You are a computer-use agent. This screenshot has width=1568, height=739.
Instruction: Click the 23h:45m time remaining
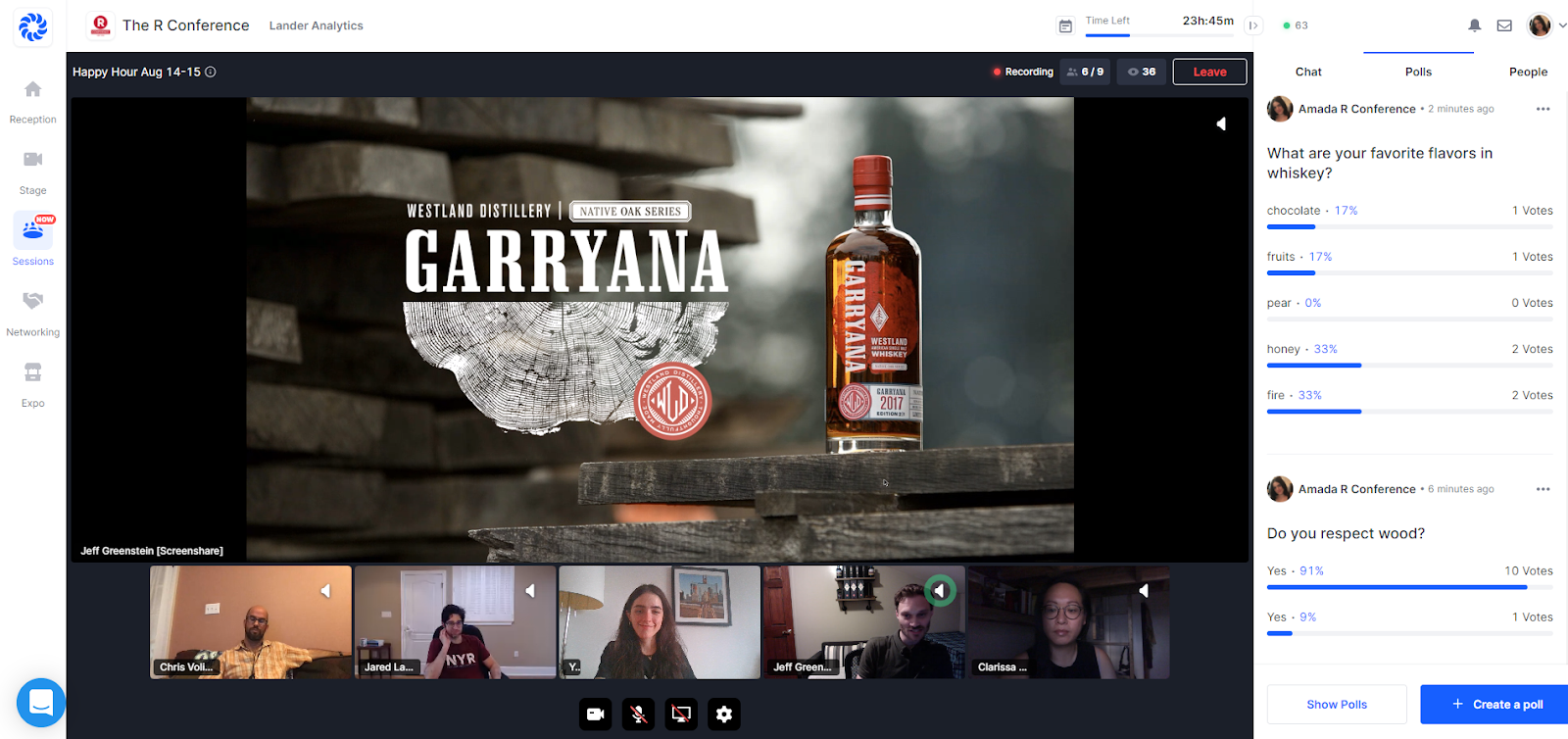pos(1208,21)
